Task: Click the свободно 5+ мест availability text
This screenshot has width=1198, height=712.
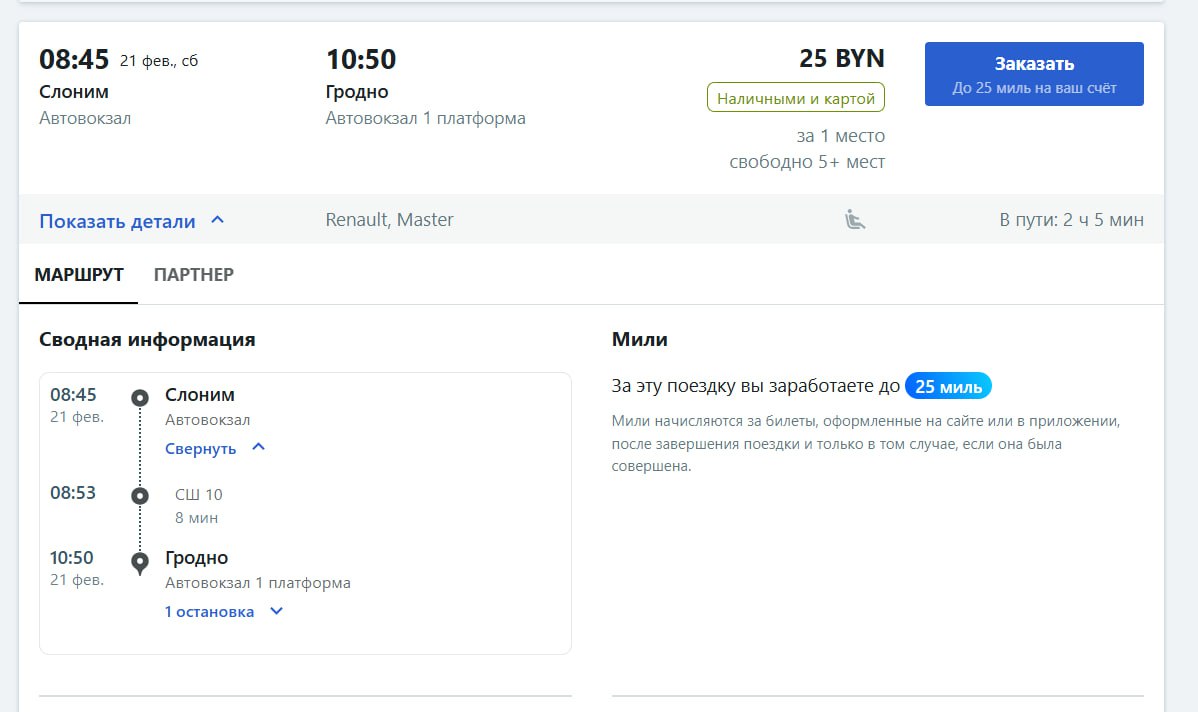Action: click(x=806, y=162)
